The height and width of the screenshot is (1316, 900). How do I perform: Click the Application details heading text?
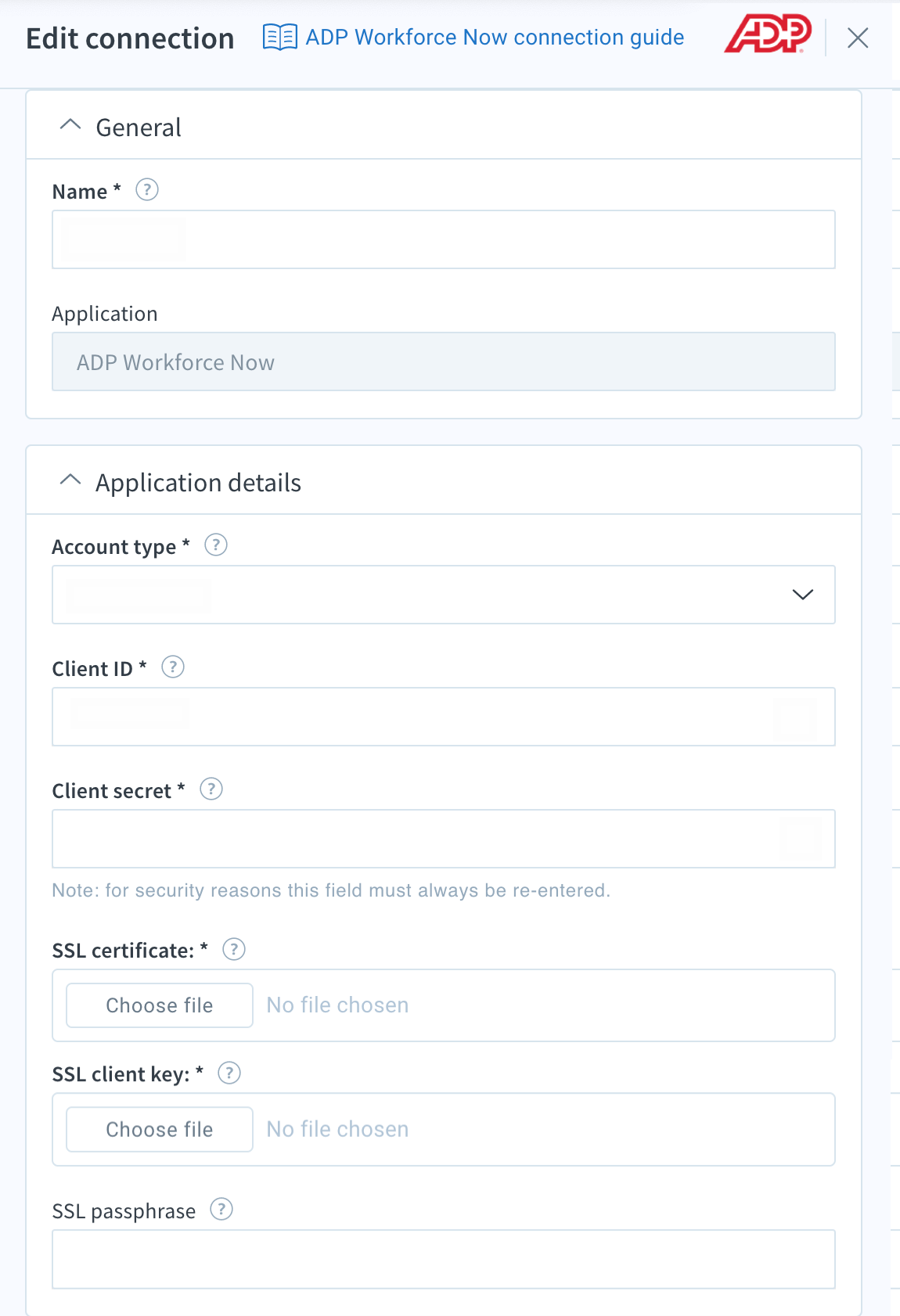tap(198, 483)
